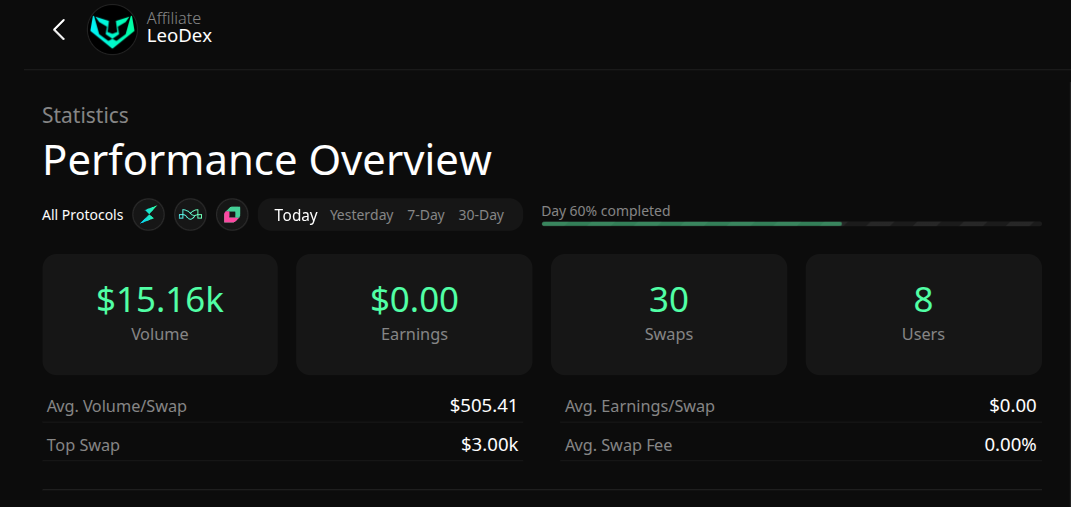Select the 30 Swaps card
Image resolution: width=1071 pixels, height=507 pixels.
tap(669, 313)
